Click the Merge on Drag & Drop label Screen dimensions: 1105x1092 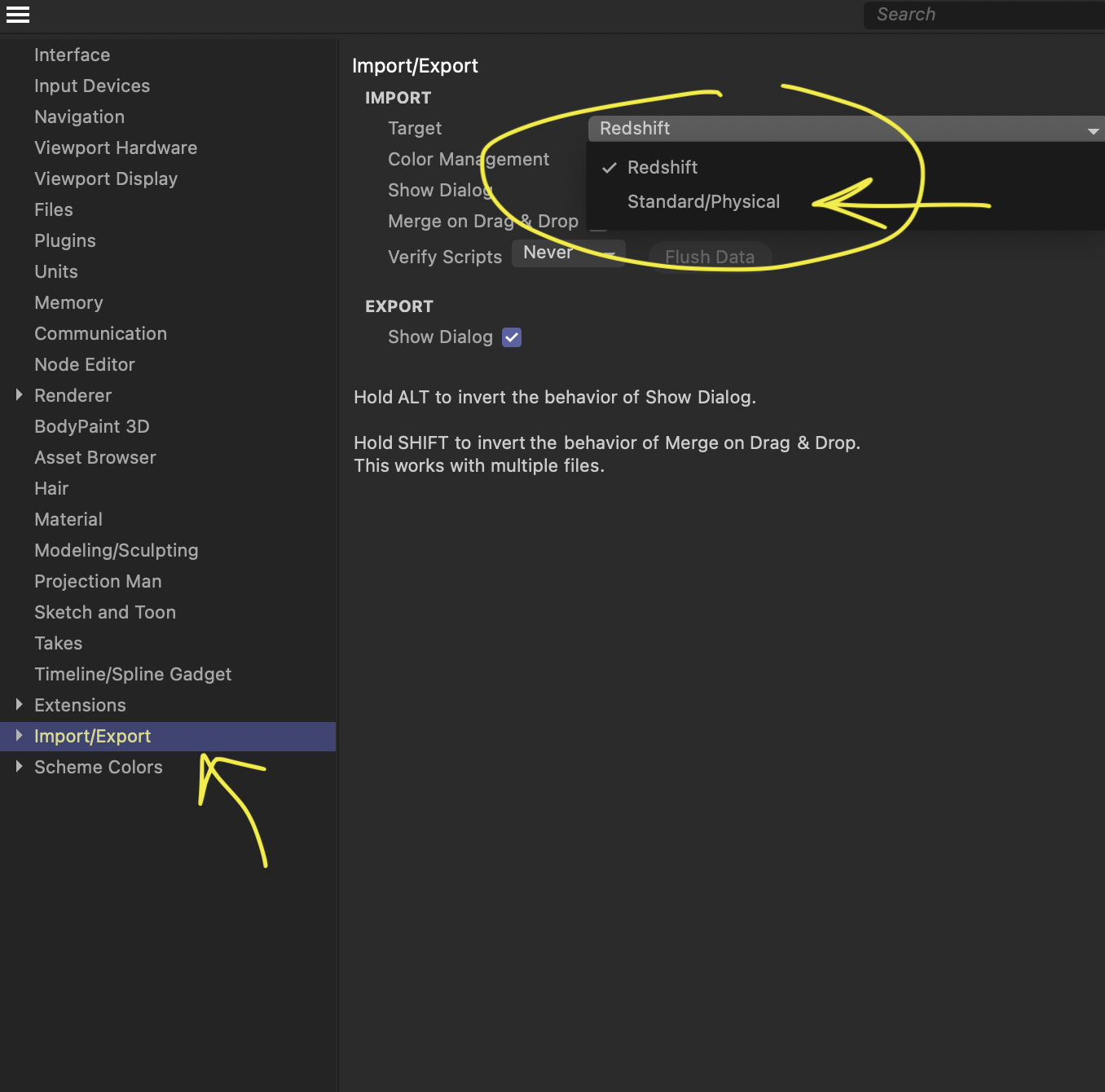pyautogui.click(x=483, y=221)
